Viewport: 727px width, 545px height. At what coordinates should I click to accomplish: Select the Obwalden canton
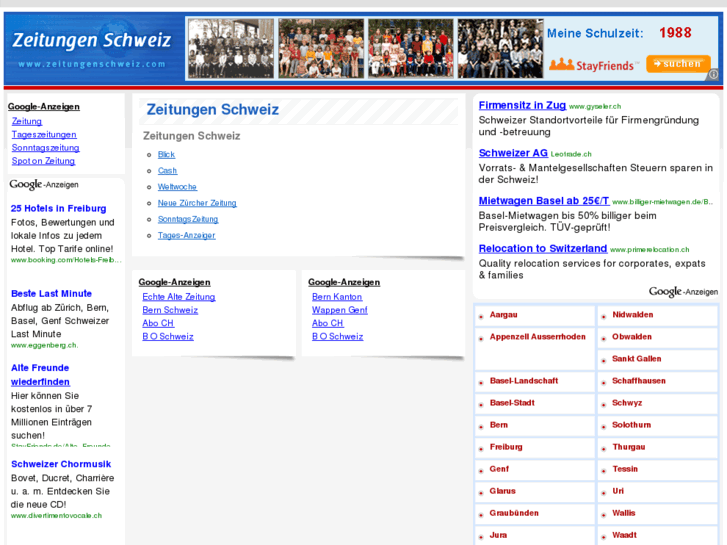[x=631, y=337]
